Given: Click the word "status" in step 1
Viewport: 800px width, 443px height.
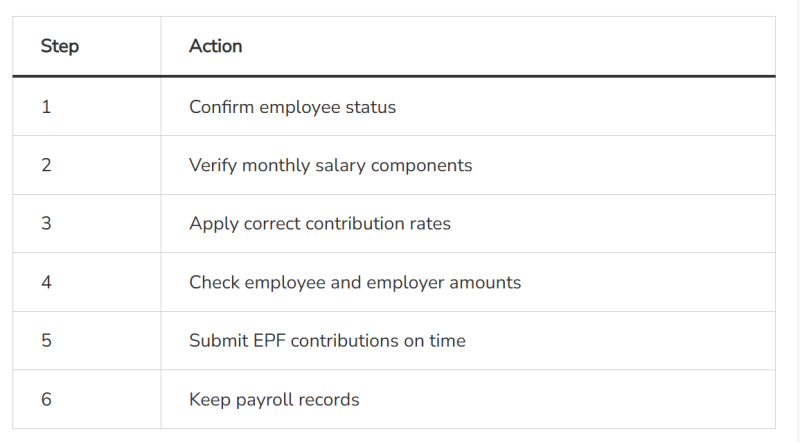Looking at the screenshot, I should click(371, 107).
